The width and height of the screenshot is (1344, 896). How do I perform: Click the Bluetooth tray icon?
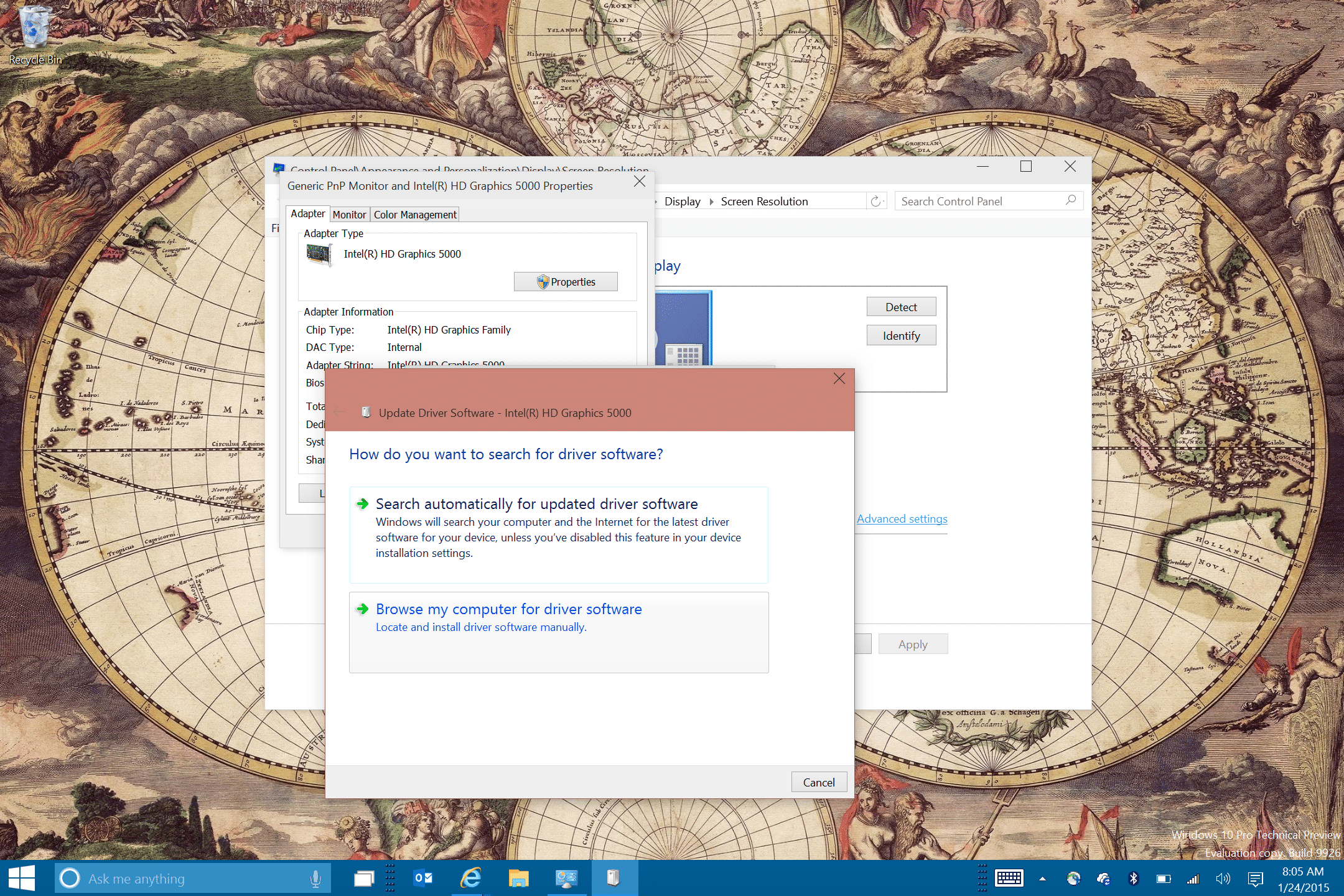1133,879
